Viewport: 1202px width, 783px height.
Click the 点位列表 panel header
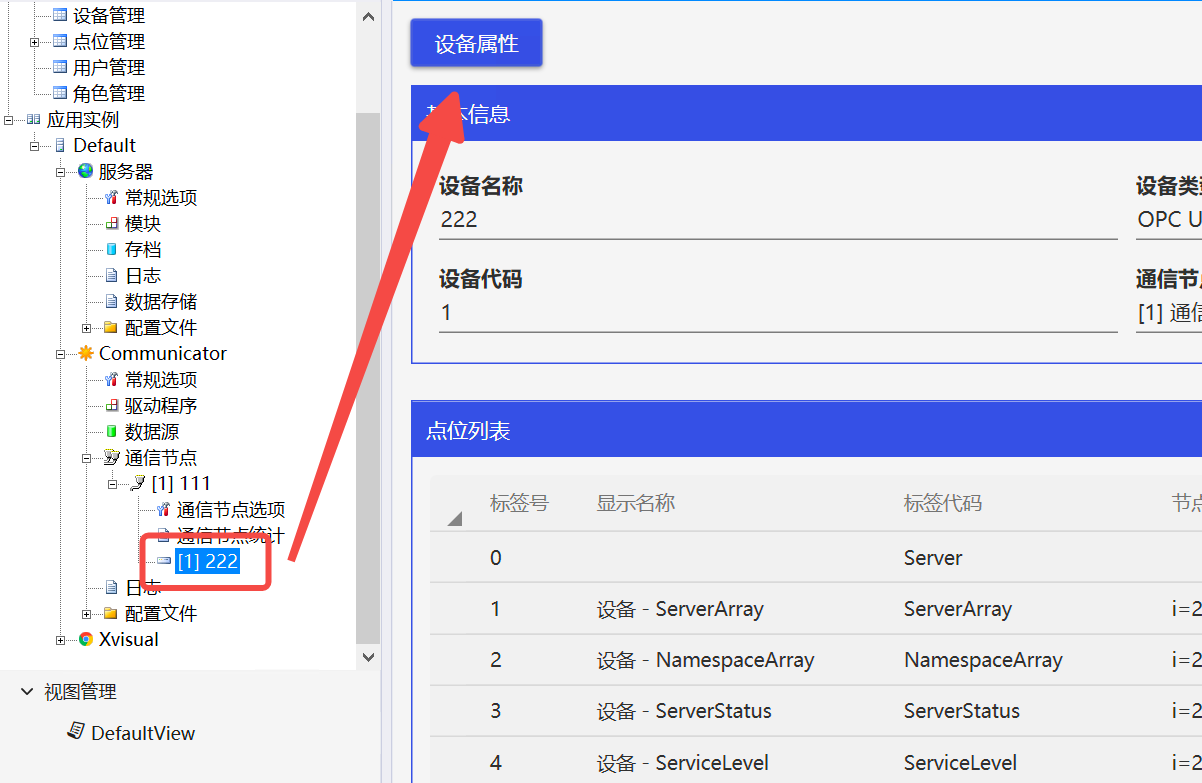point(807,431)
